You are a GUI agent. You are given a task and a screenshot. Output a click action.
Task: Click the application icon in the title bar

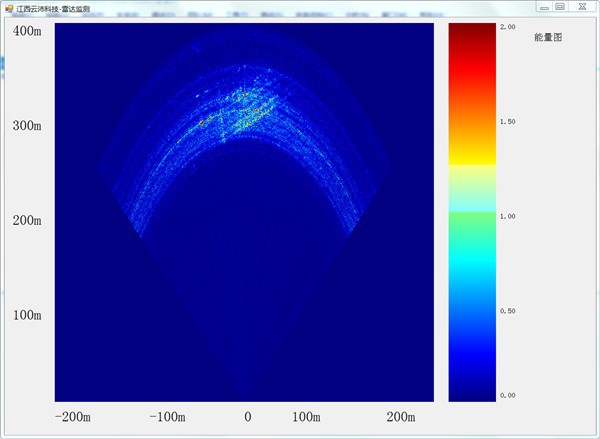8,6
